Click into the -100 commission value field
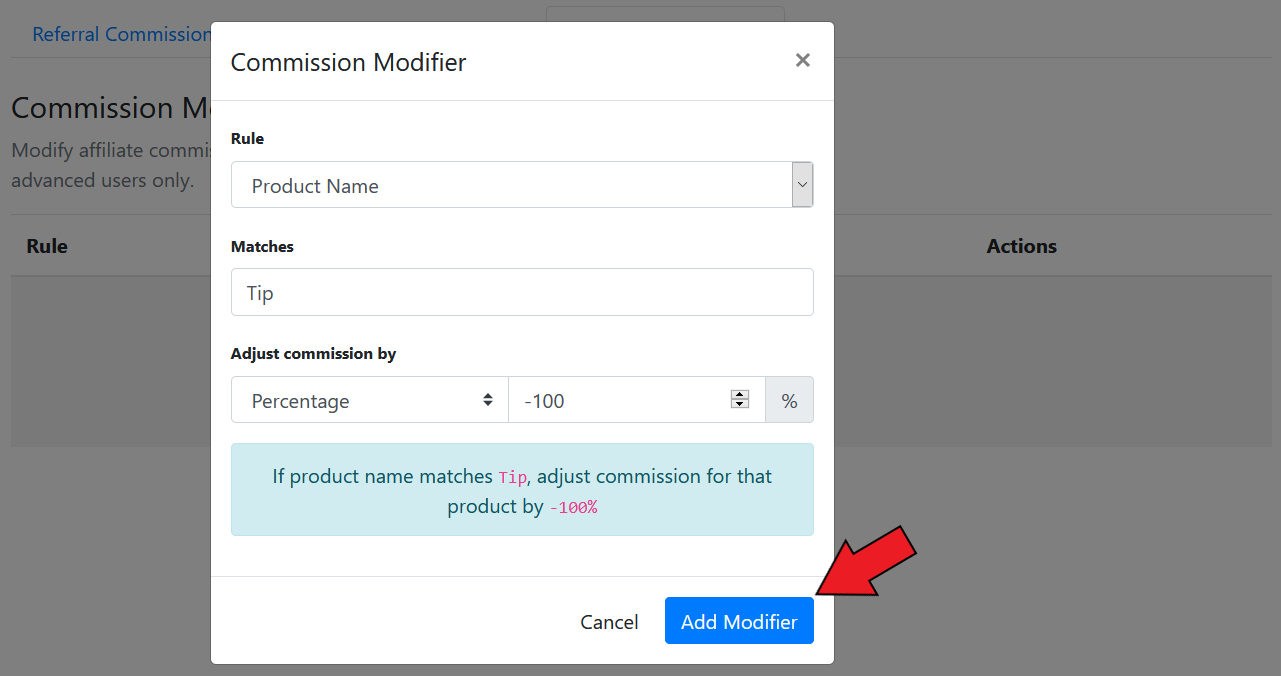Screen dimensions: 1281x676 click(x=637, y=400)
